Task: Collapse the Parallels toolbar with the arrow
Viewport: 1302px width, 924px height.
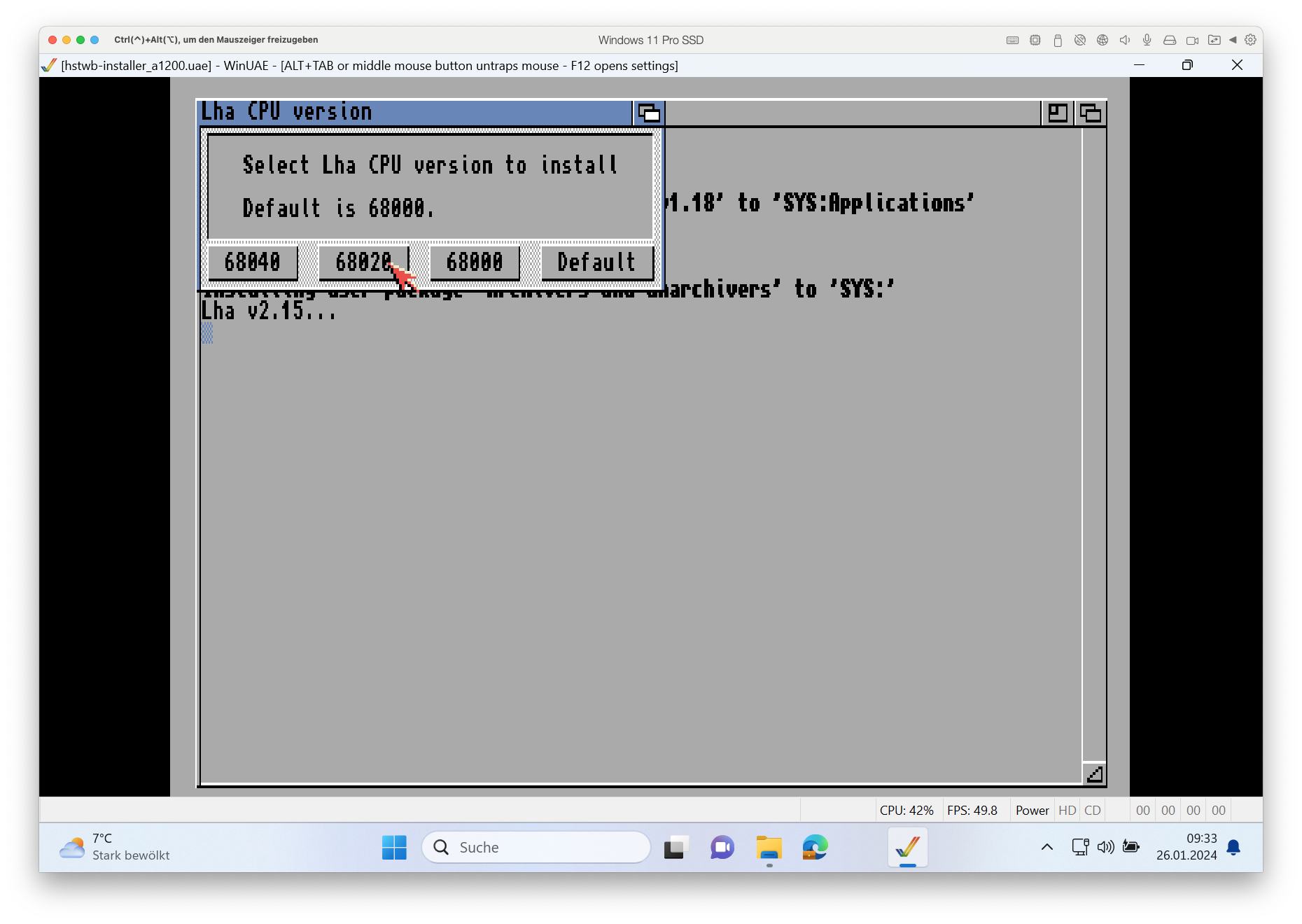Action: (1233, 41)
